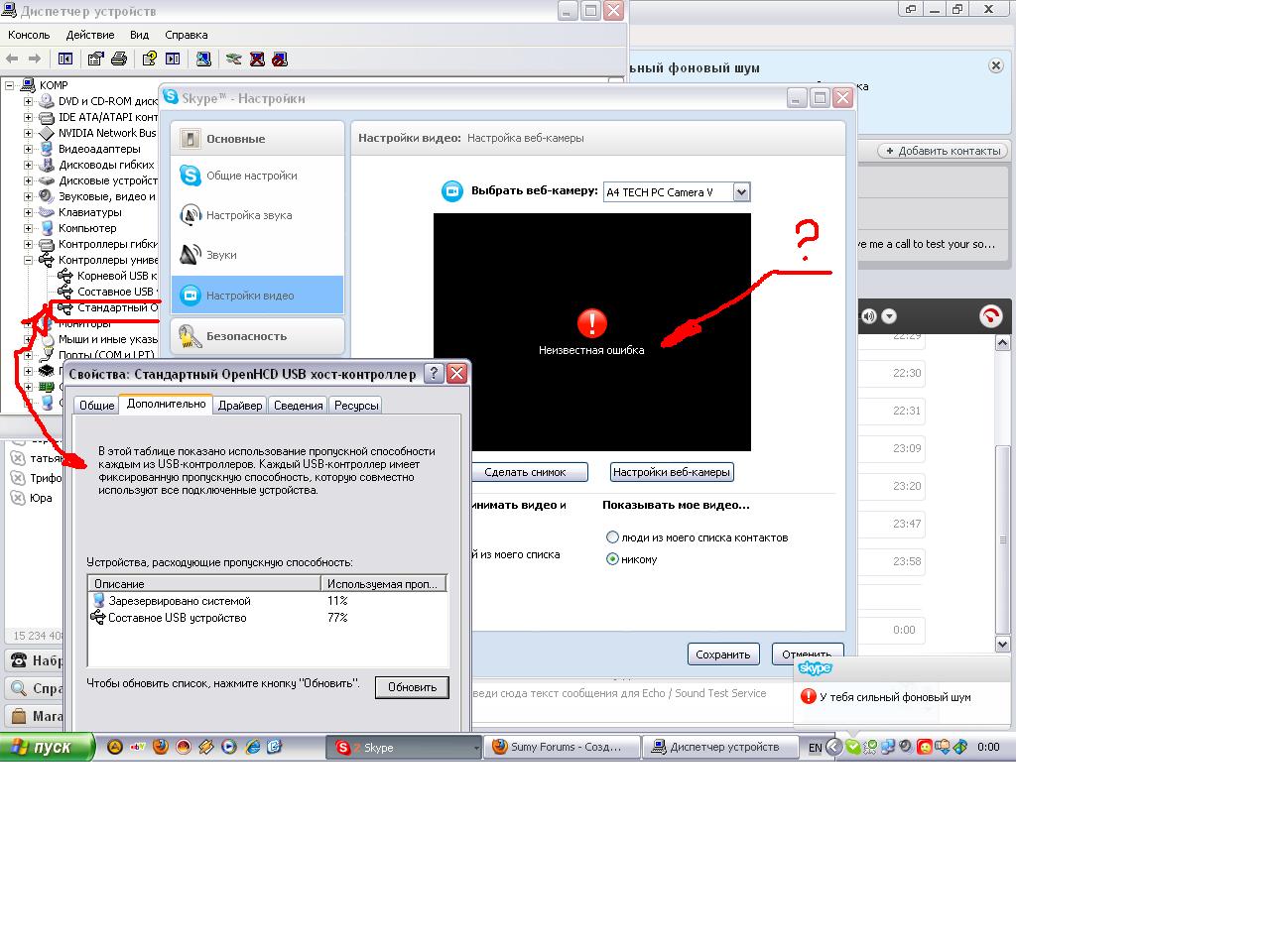Select the 'никому' radio button
This screenshot has height=952, width=1270.
(613, 559)
